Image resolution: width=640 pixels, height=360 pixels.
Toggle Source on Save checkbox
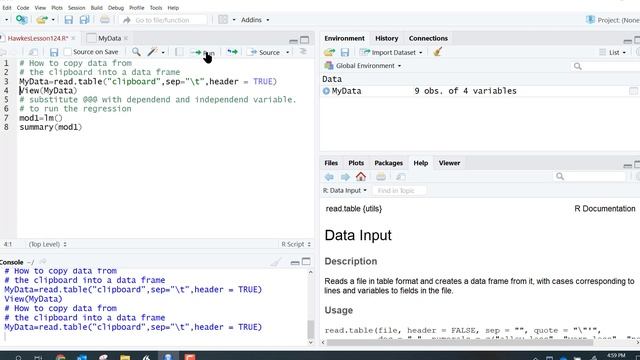[x=68, y=52]
